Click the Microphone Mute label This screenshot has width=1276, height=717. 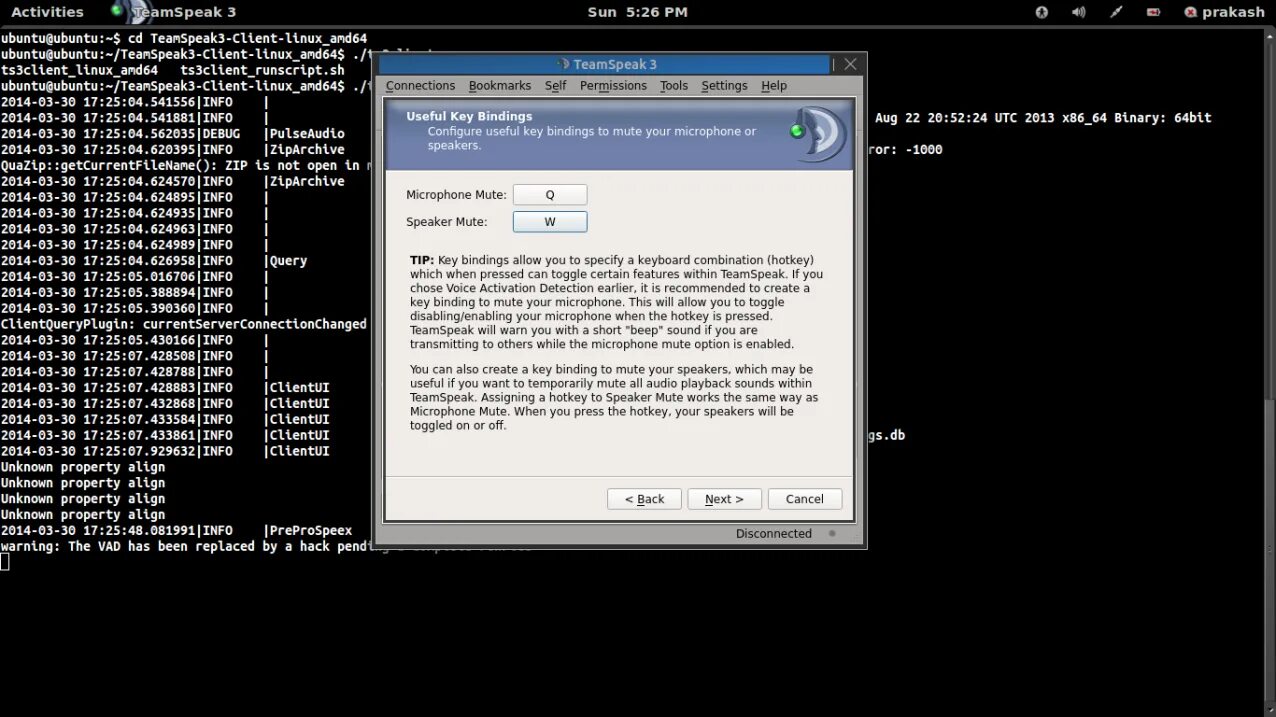tap(456, 195)
